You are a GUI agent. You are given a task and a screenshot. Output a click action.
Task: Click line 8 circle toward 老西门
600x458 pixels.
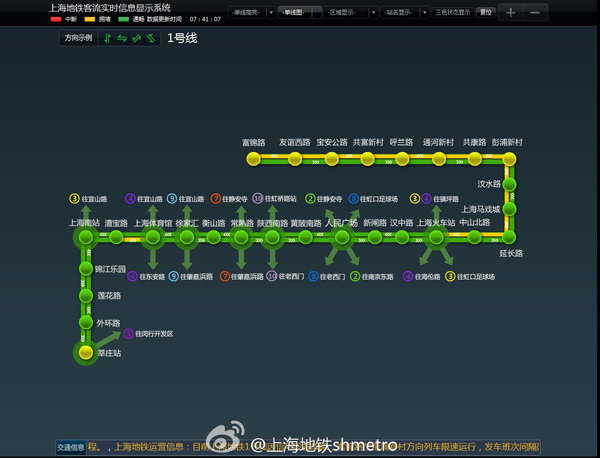point(313,276)
